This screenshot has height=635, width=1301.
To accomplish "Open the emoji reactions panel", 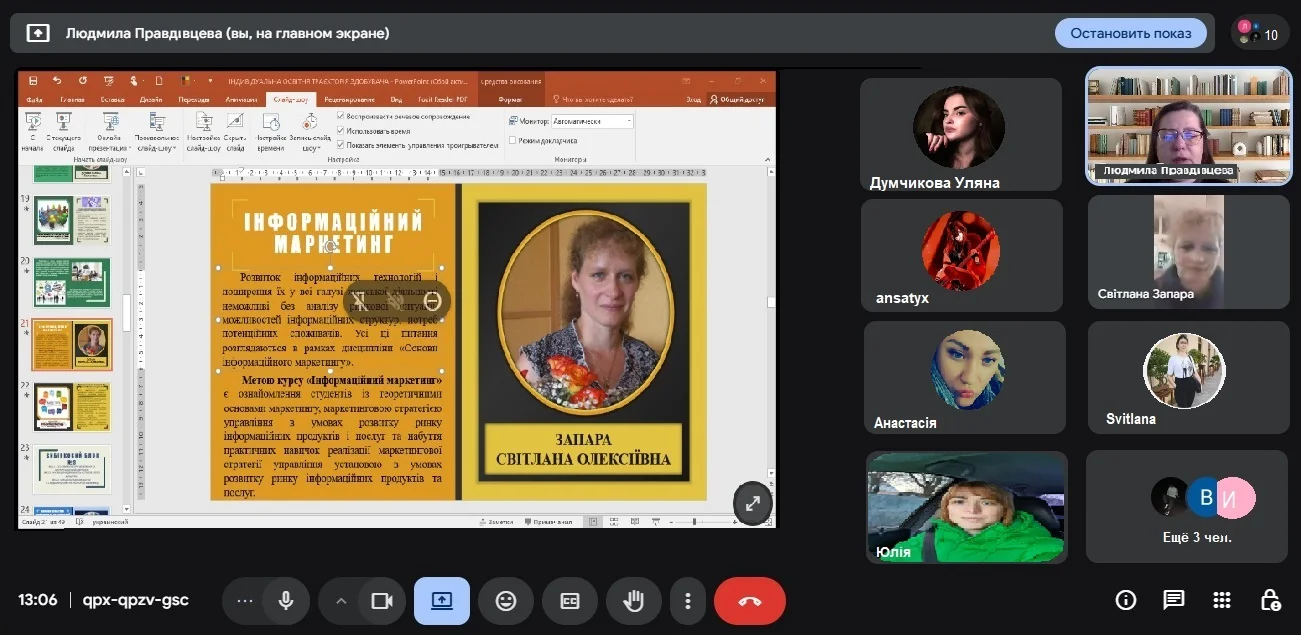I will [506, 601].
